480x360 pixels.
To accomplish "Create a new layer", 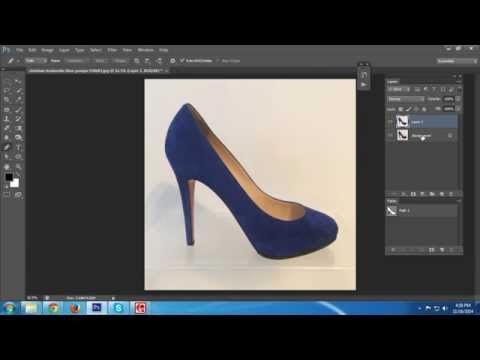I will coord(442,194).
